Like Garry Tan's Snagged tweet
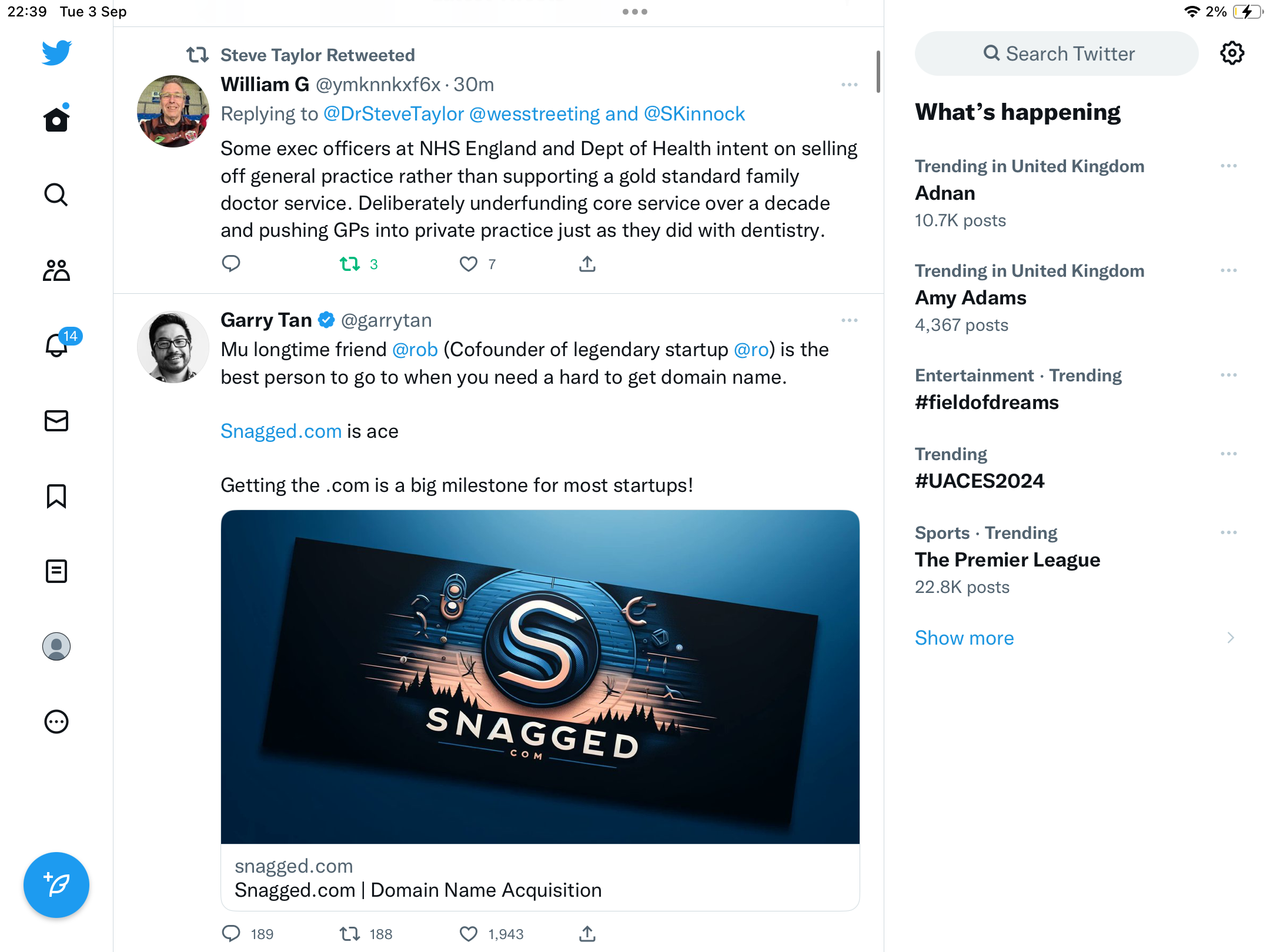 [x=469, y=934]
